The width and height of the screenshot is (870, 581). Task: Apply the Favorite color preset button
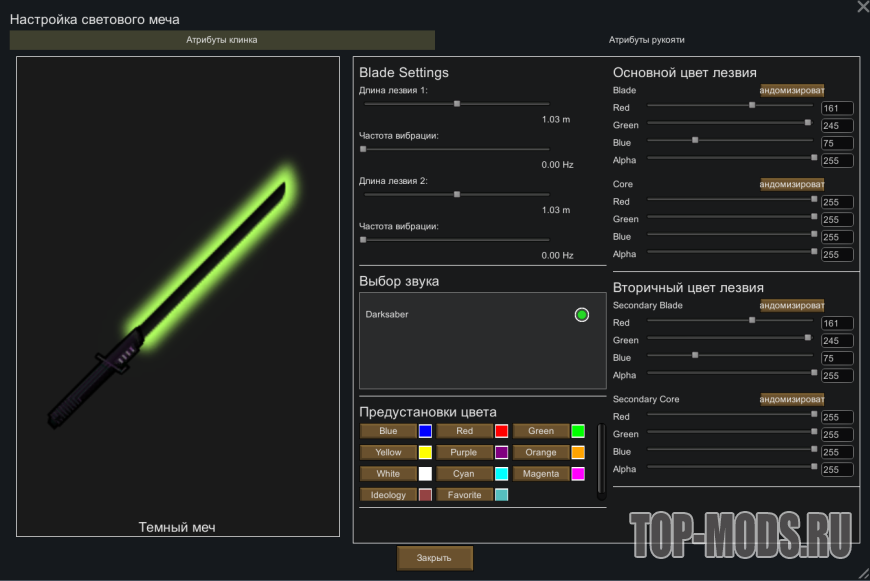464,495
